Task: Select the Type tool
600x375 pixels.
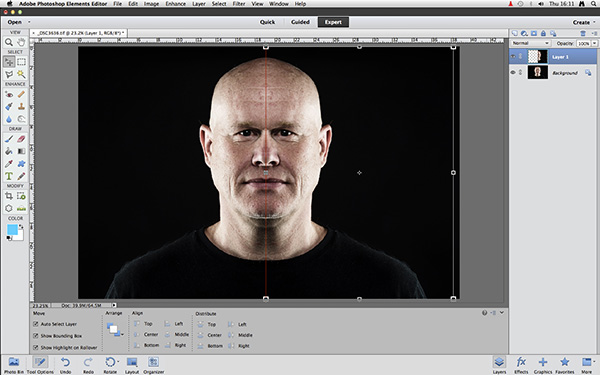Action: point(9,176)
